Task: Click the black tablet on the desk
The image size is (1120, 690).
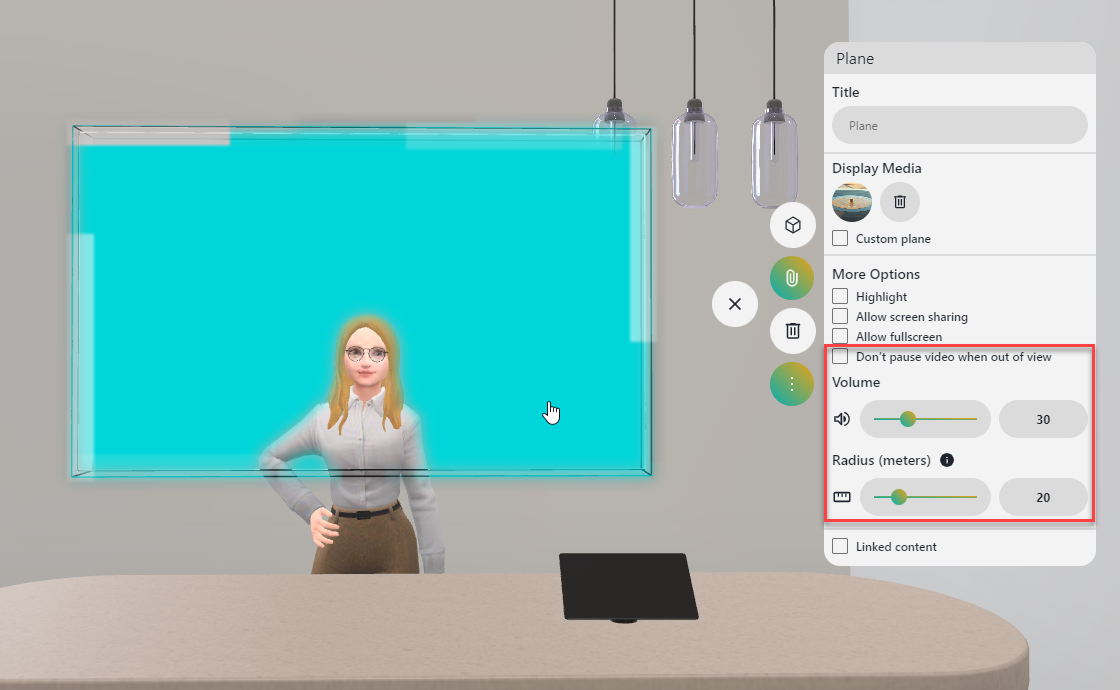Action: point(628,587)
